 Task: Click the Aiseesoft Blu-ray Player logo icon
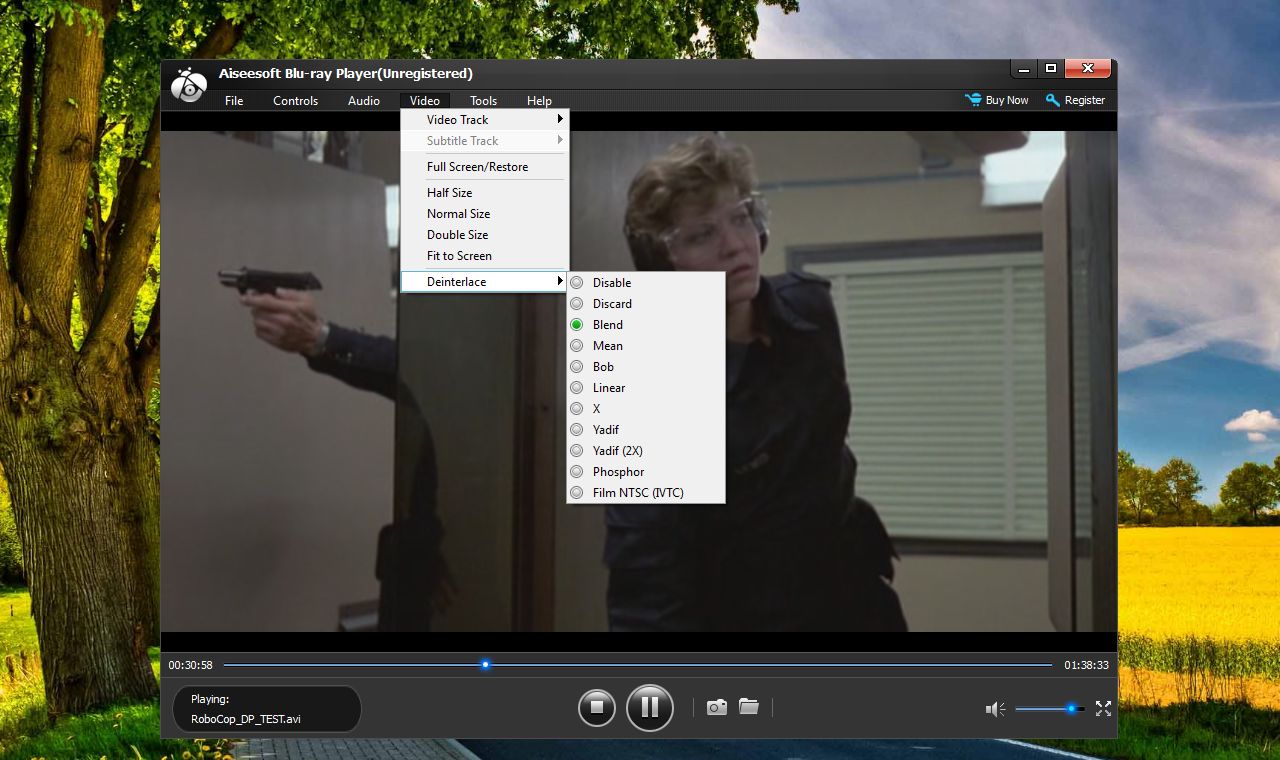(188, 86)
